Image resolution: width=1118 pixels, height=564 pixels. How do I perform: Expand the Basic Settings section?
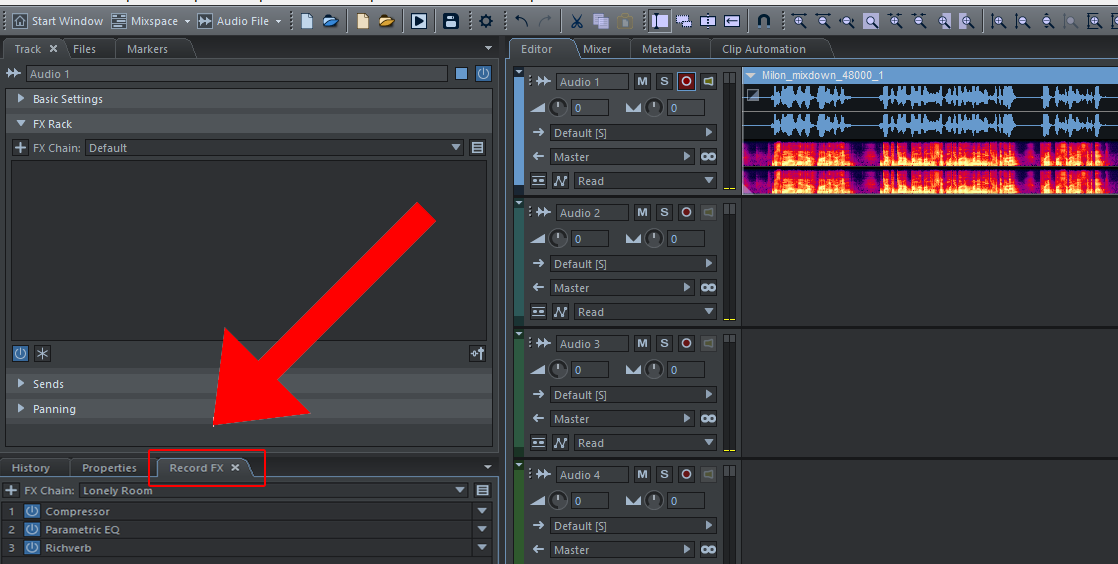(x=22, y=99)
